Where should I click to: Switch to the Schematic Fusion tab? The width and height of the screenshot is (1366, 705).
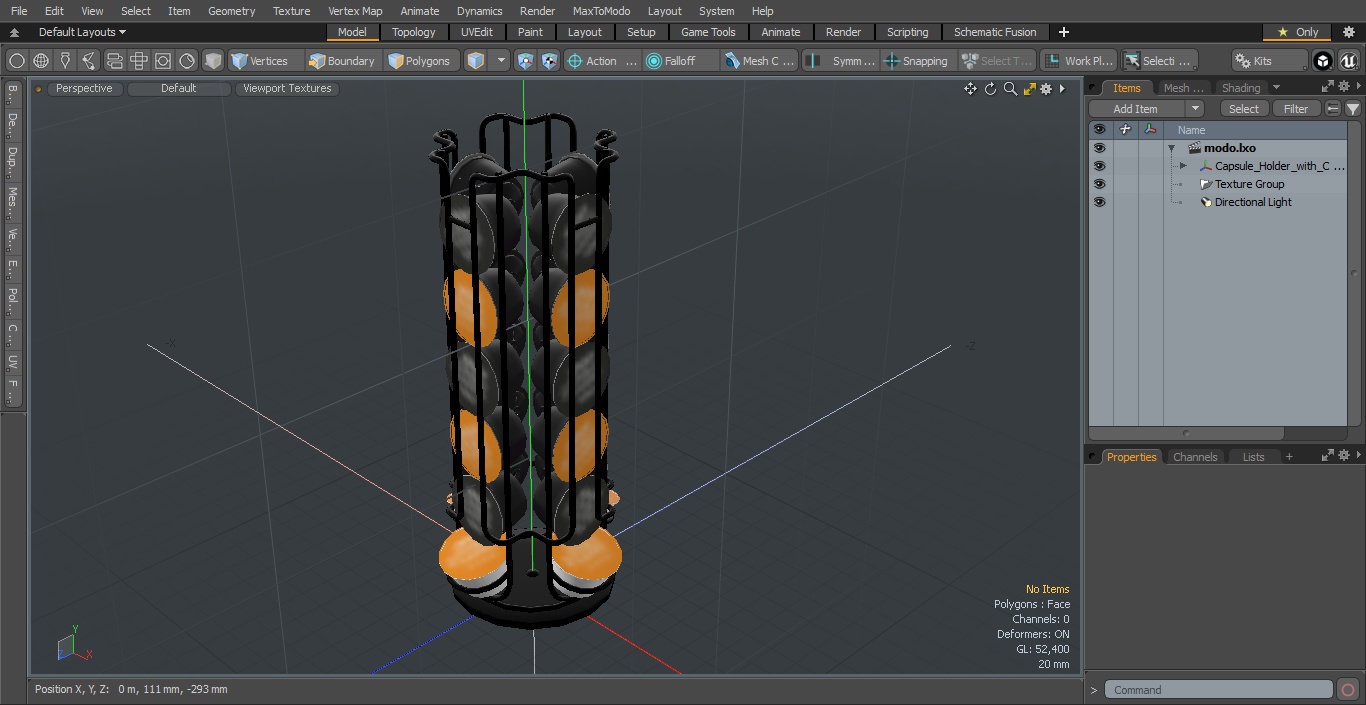[x=995, y=32]
